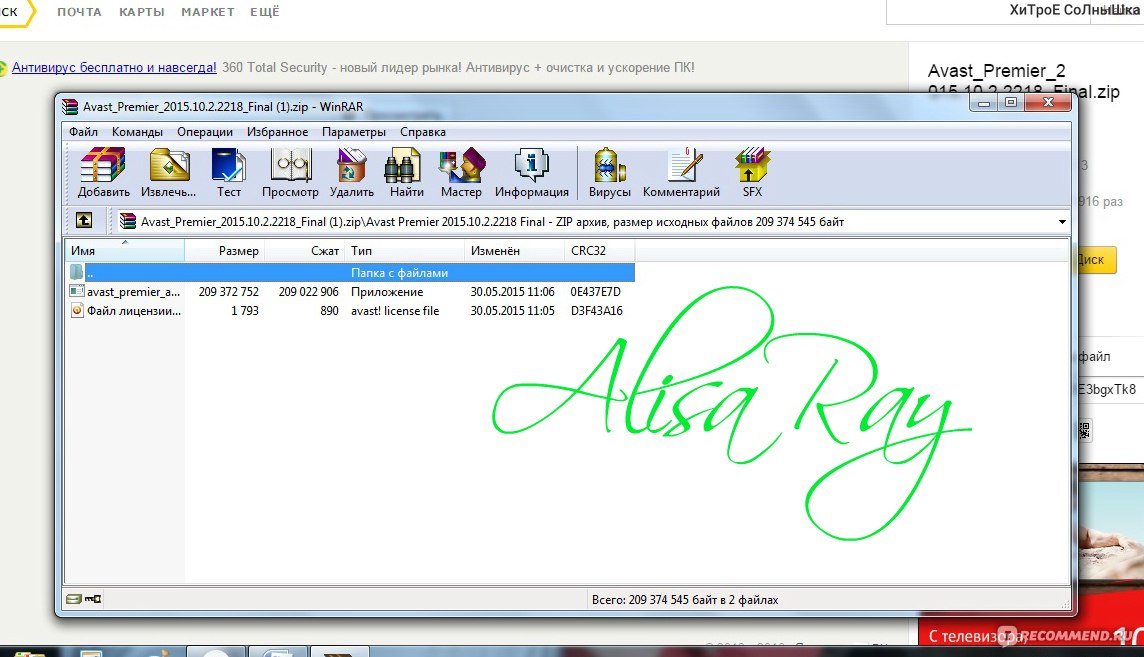
Task: Close the WinRAR window
Action: point(1048,103)
